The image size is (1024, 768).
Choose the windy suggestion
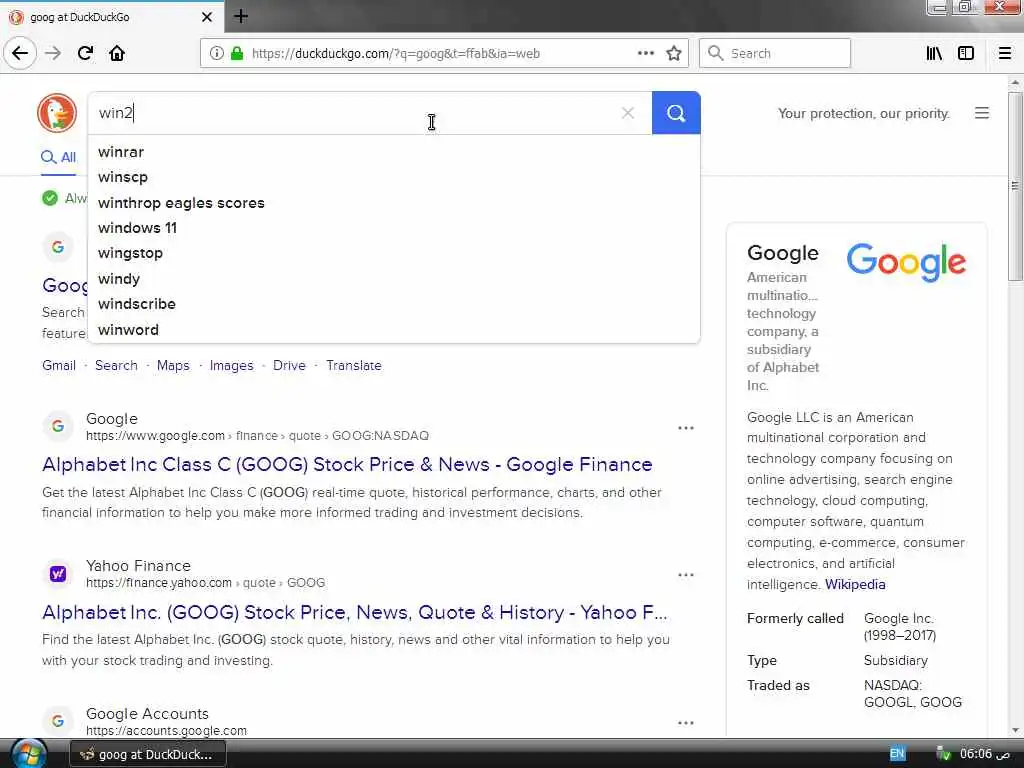coord(394,279)
